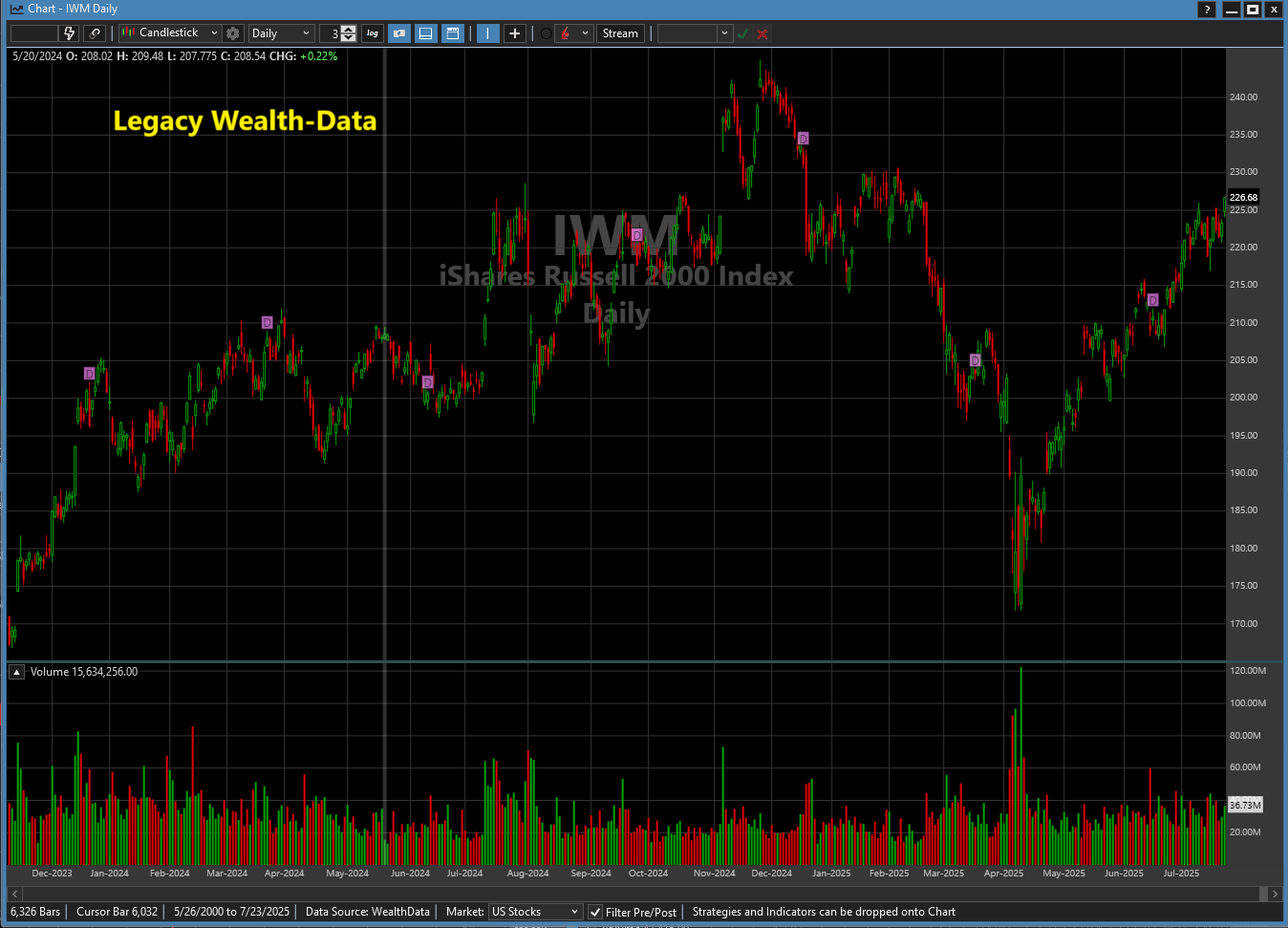Open the Daily scale dropdown
1288x928 pixels.
click(281, 33)
